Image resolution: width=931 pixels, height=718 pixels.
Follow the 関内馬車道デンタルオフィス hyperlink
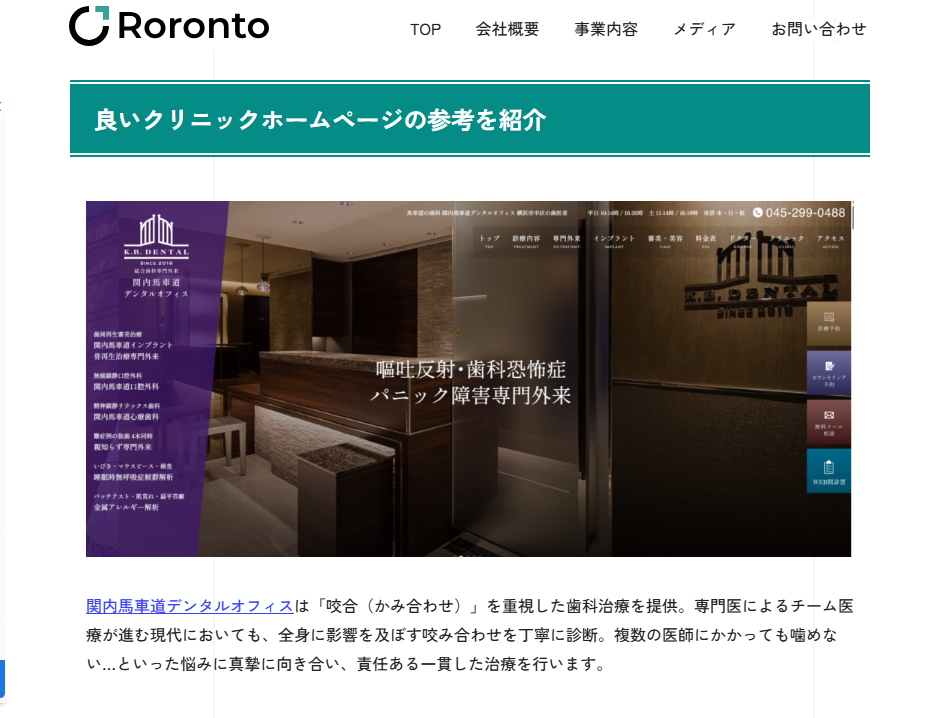point(189,606)
